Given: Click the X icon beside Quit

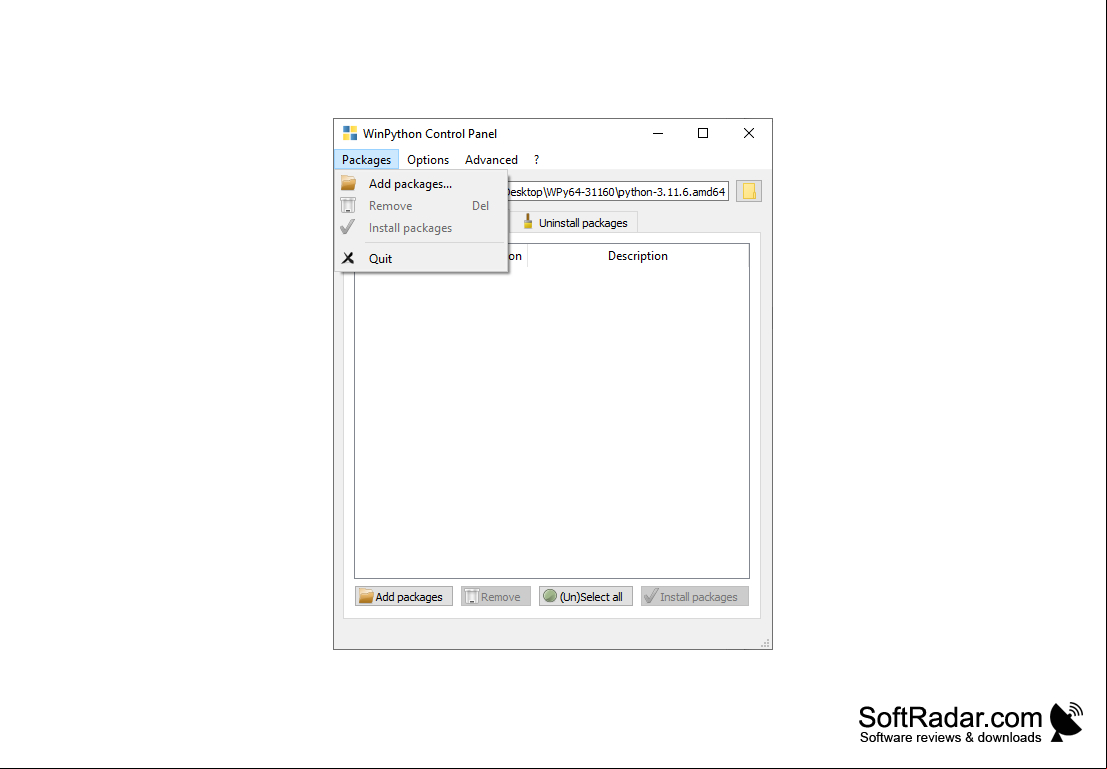Looking at the screenshot, I should 348,258.
